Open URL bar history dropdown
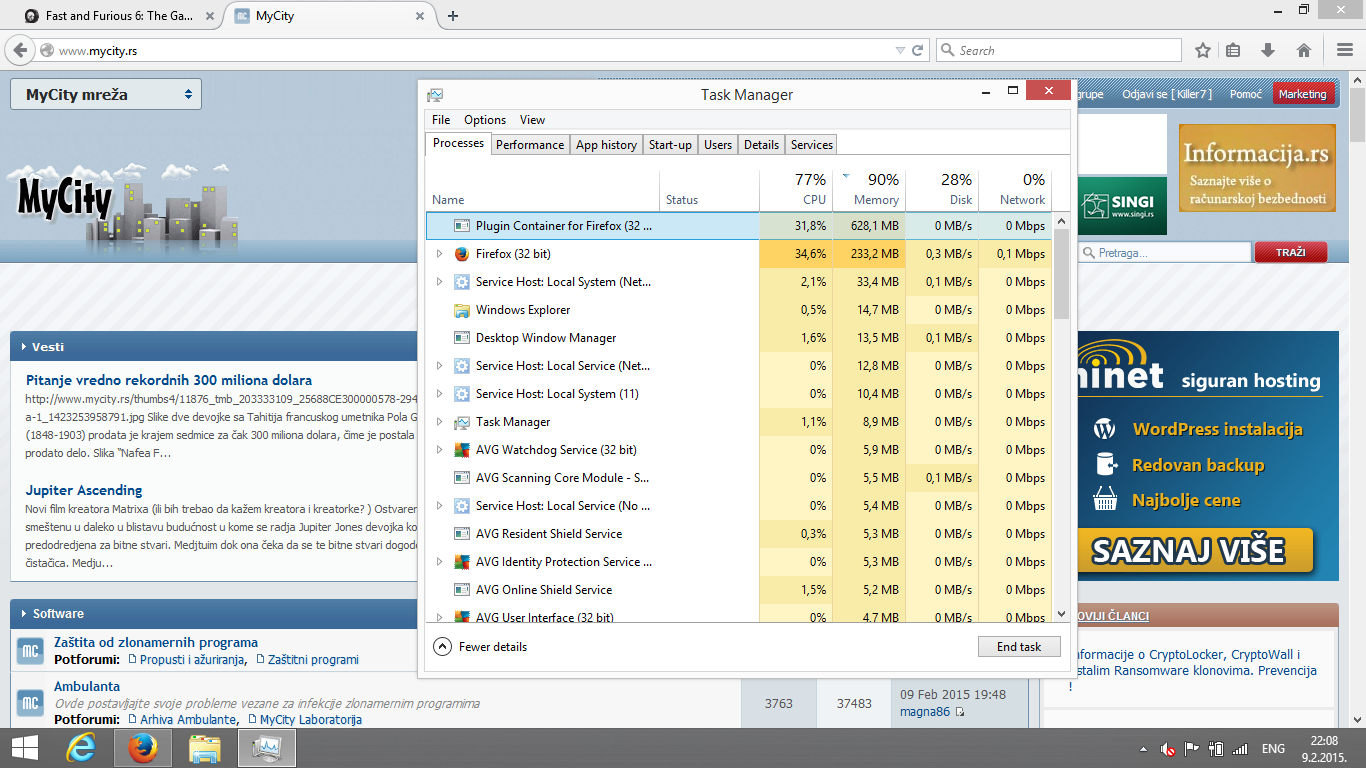This screenshot has width=1366, height=768. tap(900, 50)
